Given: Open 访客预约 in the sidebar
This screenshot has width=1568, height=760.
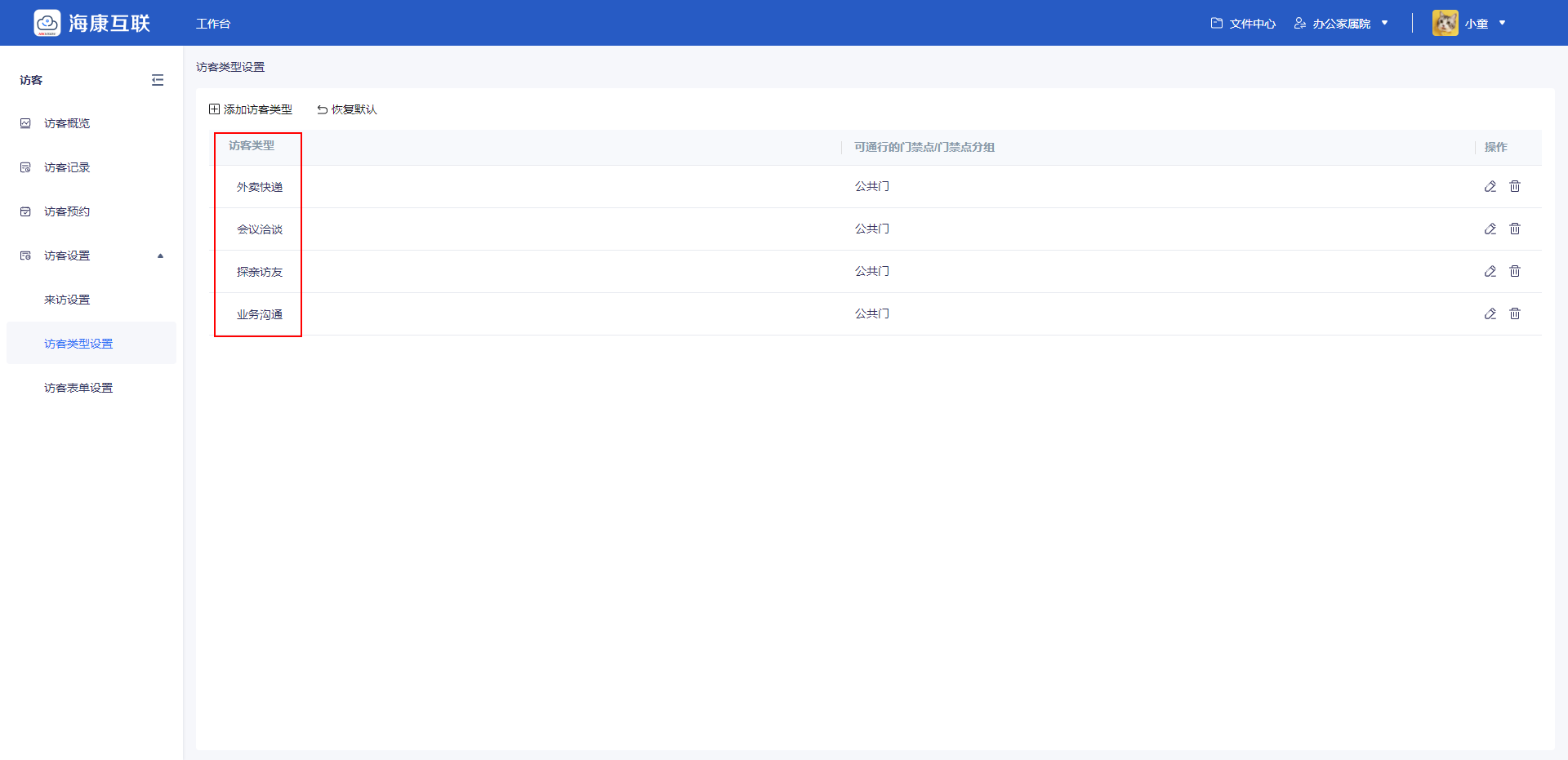Looking at the screenshot, I should click(67, 211).
